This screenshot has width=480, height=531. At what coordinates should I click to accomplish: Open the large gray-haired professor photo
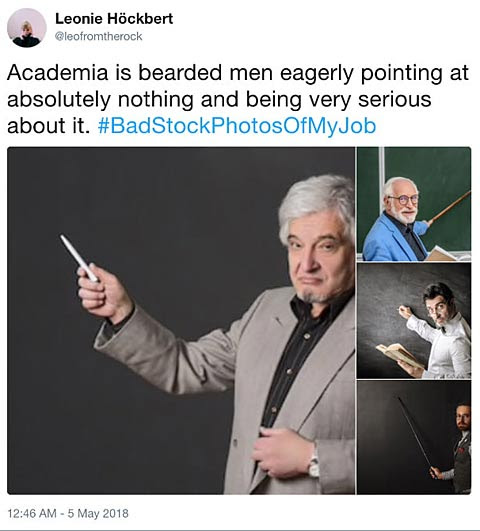181,320
